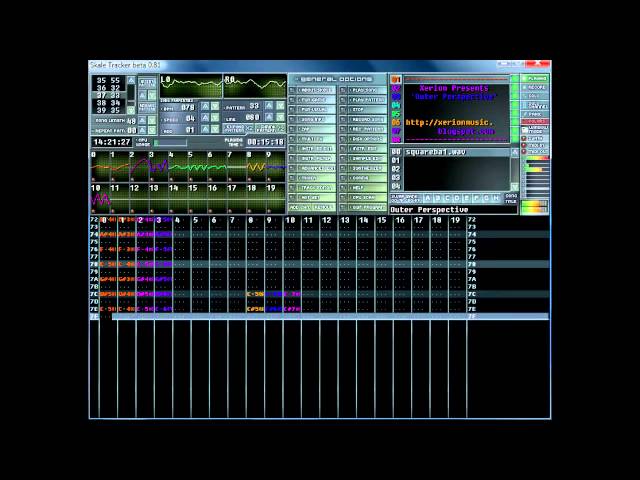Select instrument slot 06 in orange
This screenshot has width=640, height=480.
(396, 122)
